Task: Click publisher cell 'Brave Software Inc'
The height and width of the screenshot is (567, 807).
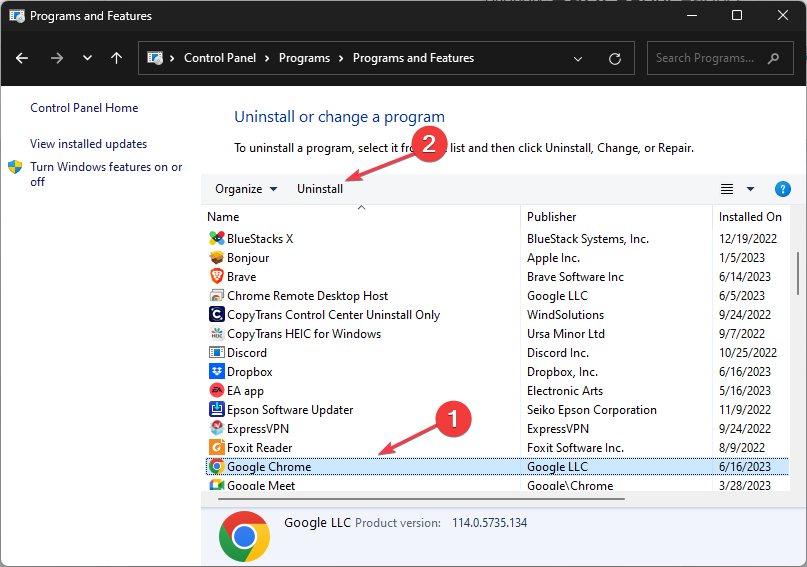Action: click(x=575, y=276)
